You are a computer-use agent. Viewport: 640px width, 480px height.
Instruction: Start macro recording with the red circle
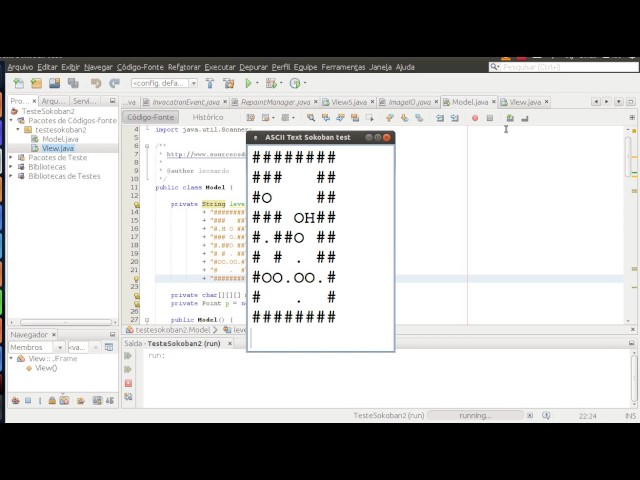pyautogui.click(x=475, y=118)
